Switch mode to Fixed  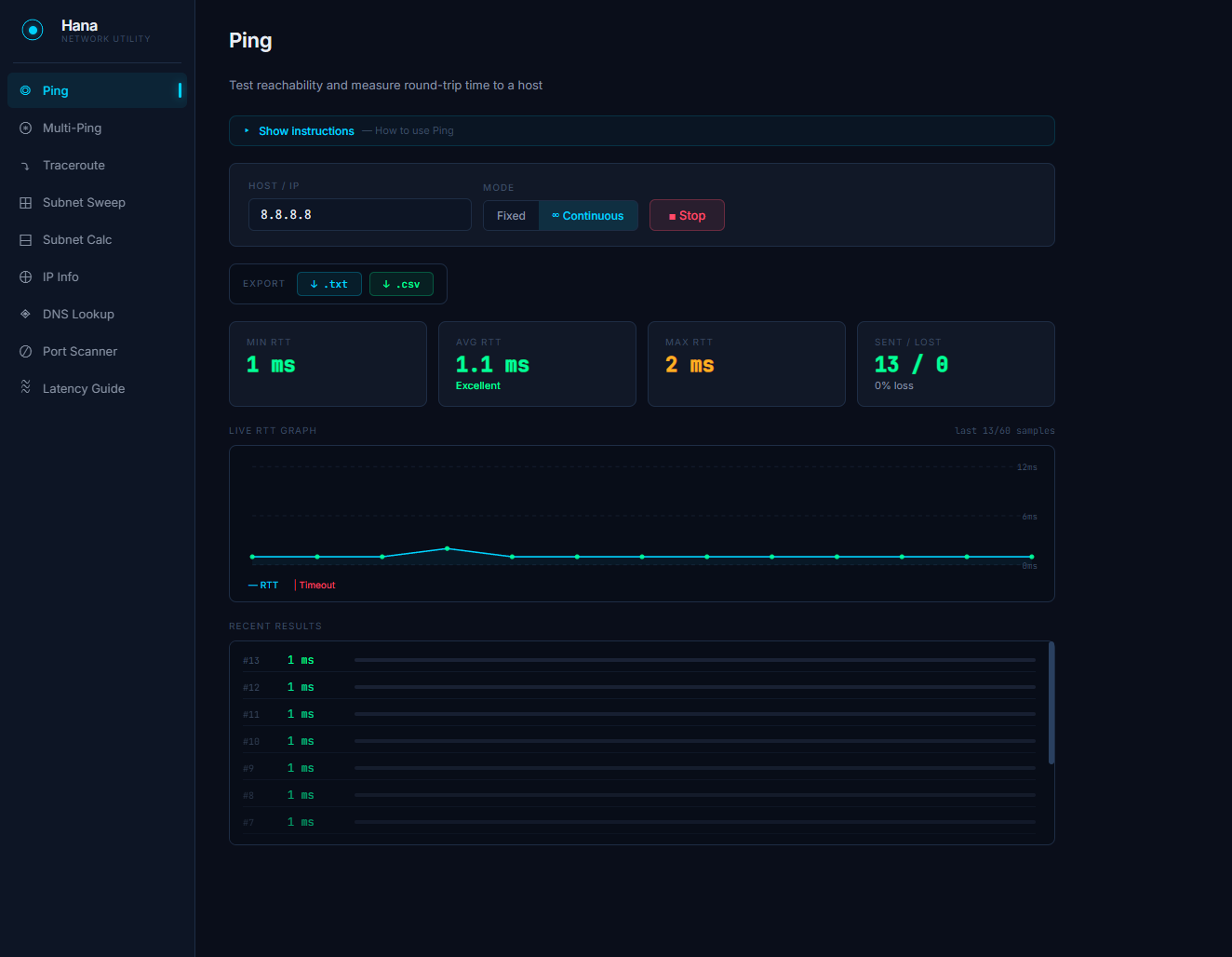pyautogui.click(x=511, y=215)
